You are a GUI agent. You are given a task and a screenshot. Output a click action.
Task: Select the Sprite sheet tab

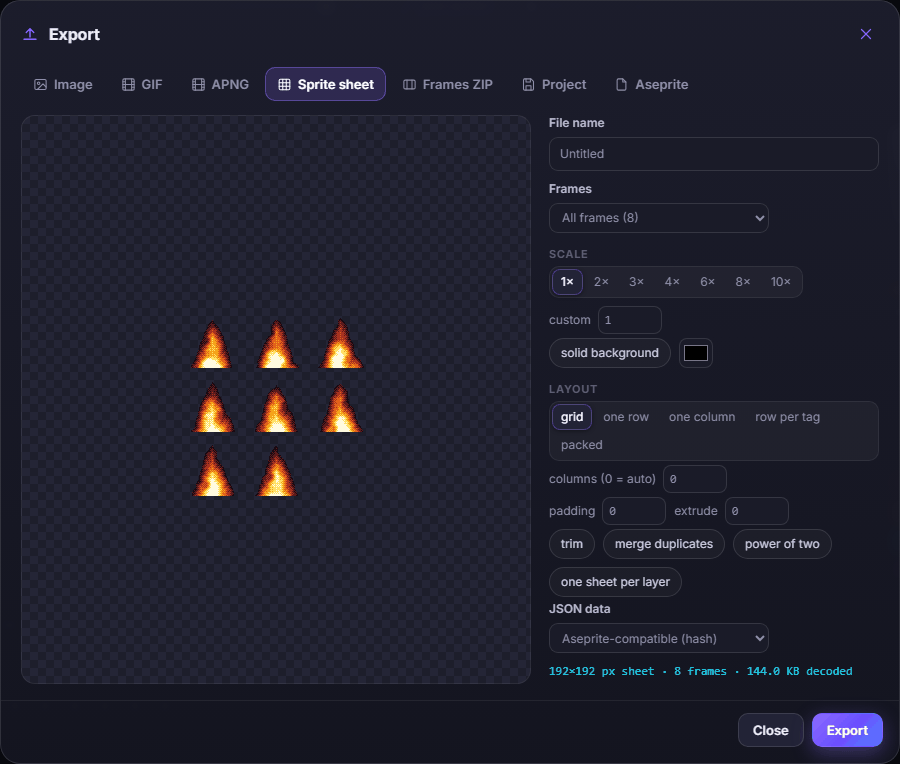point(325,84)
